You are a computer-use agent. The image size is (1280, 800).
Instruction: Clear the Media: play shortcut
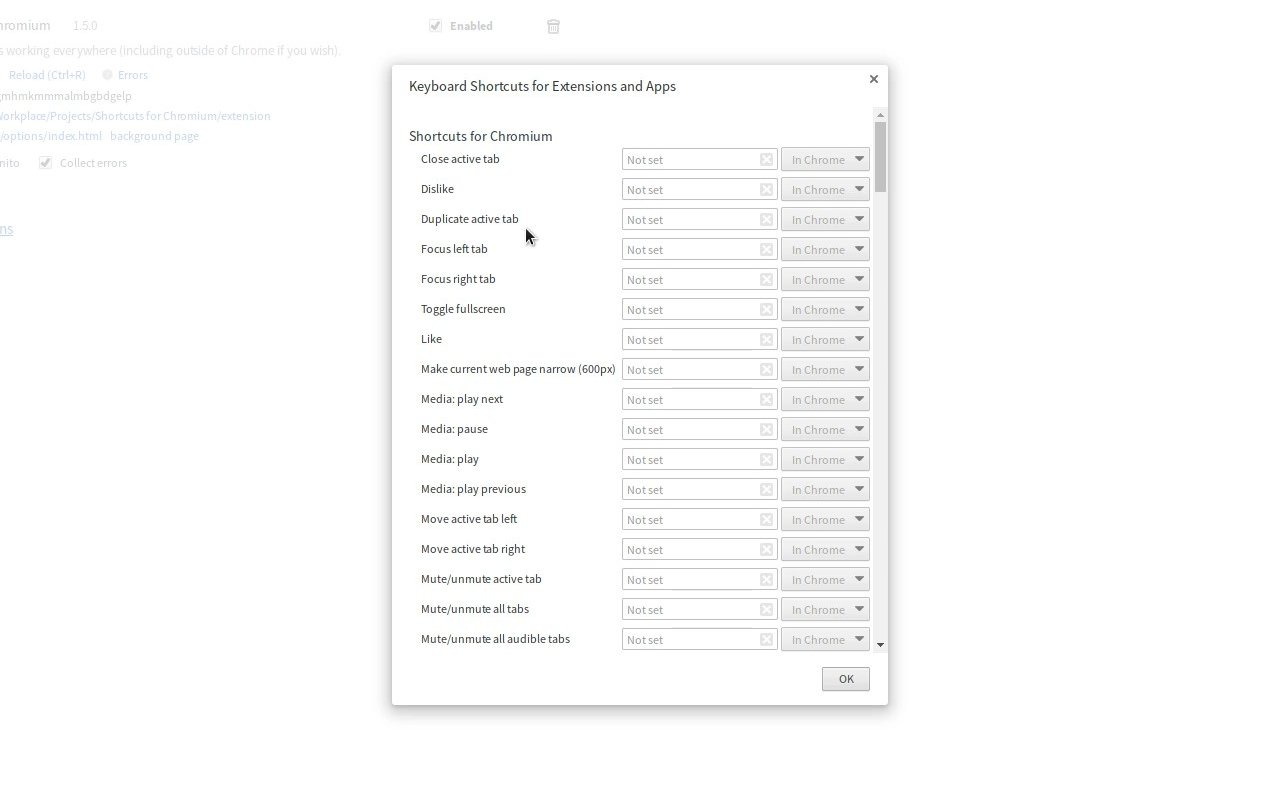(x=766, y=460)
